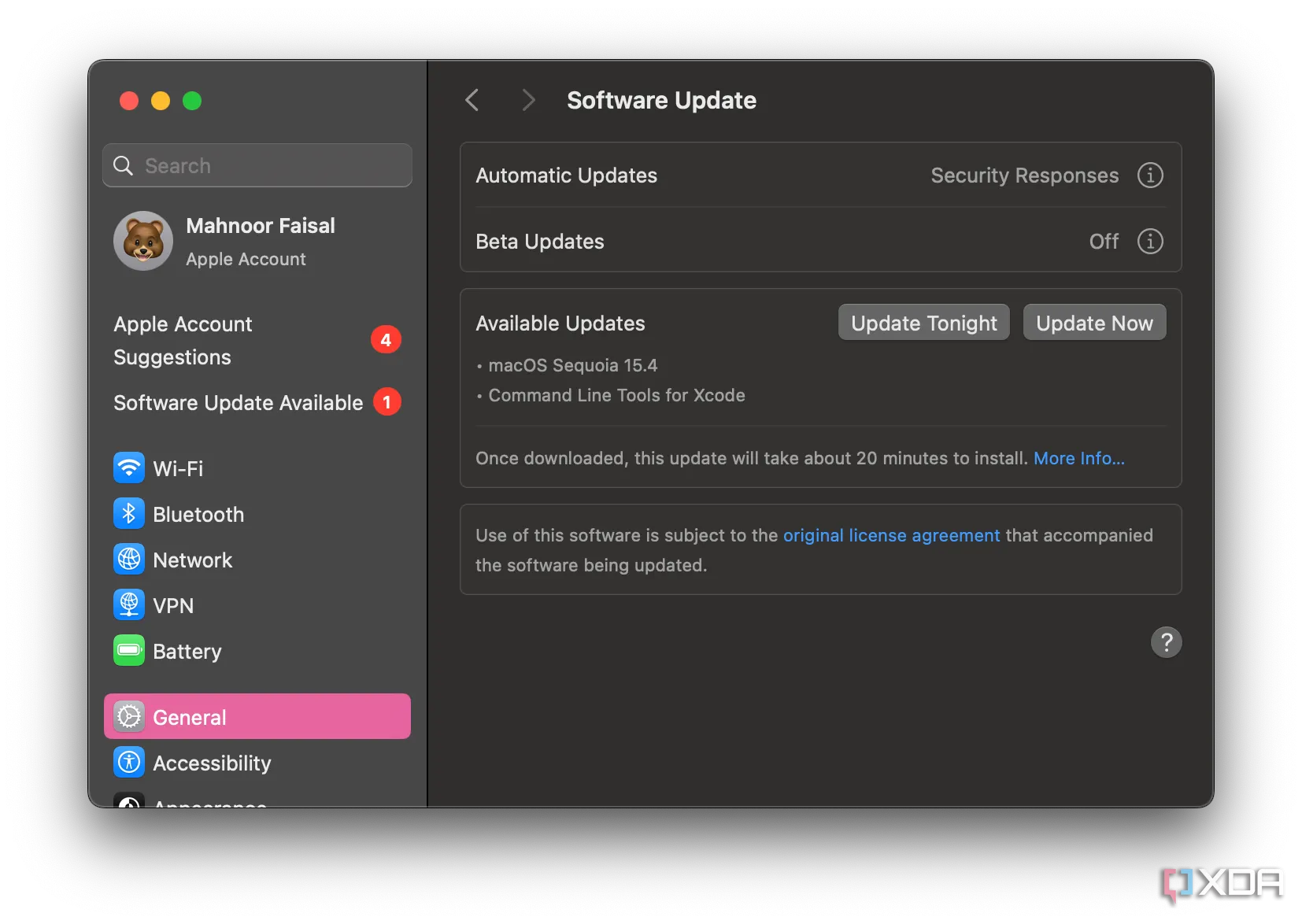
Task: Go back with the left chevron
Action: point(472,100)
